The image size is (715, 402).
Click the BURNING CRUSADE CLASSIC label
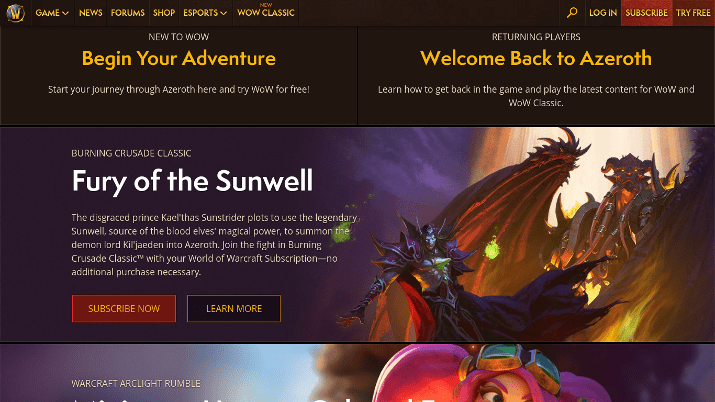click(x=131, y=153)
